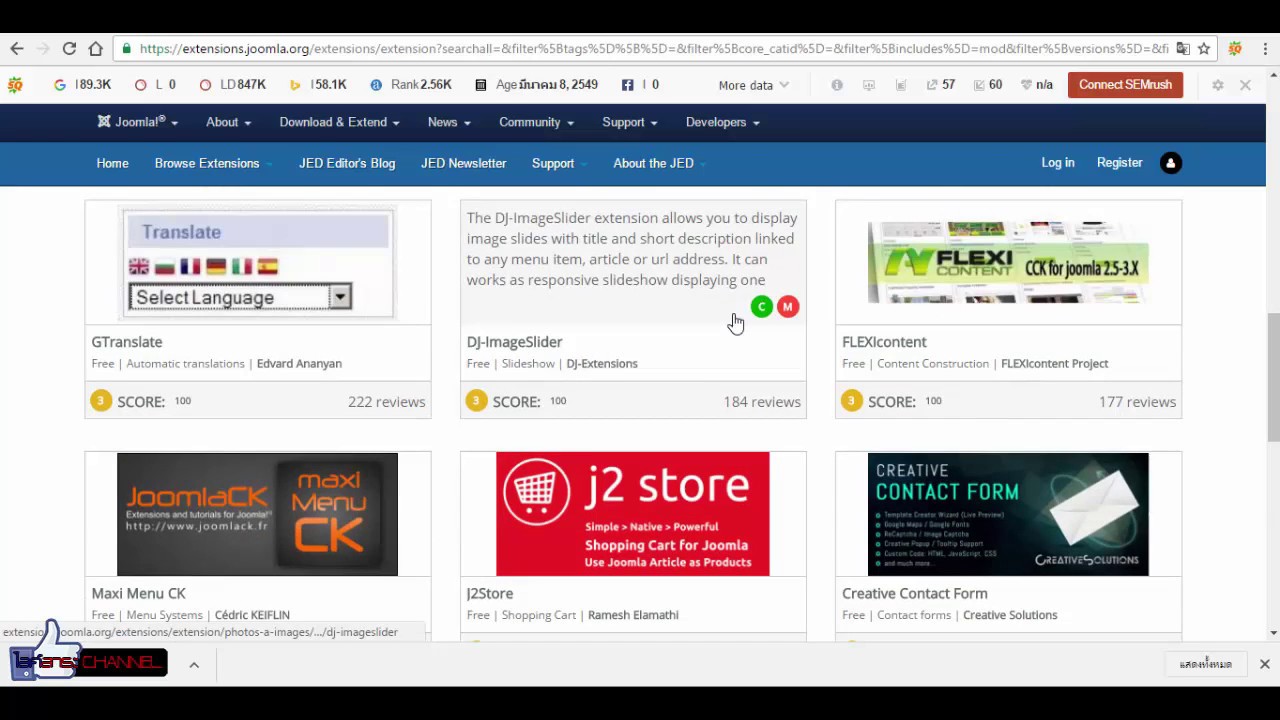Click 184 reviews on DJ-ImageSlider
This screenshot has width=1280, height=720.
pyautogui.click(x=762, y=402)
